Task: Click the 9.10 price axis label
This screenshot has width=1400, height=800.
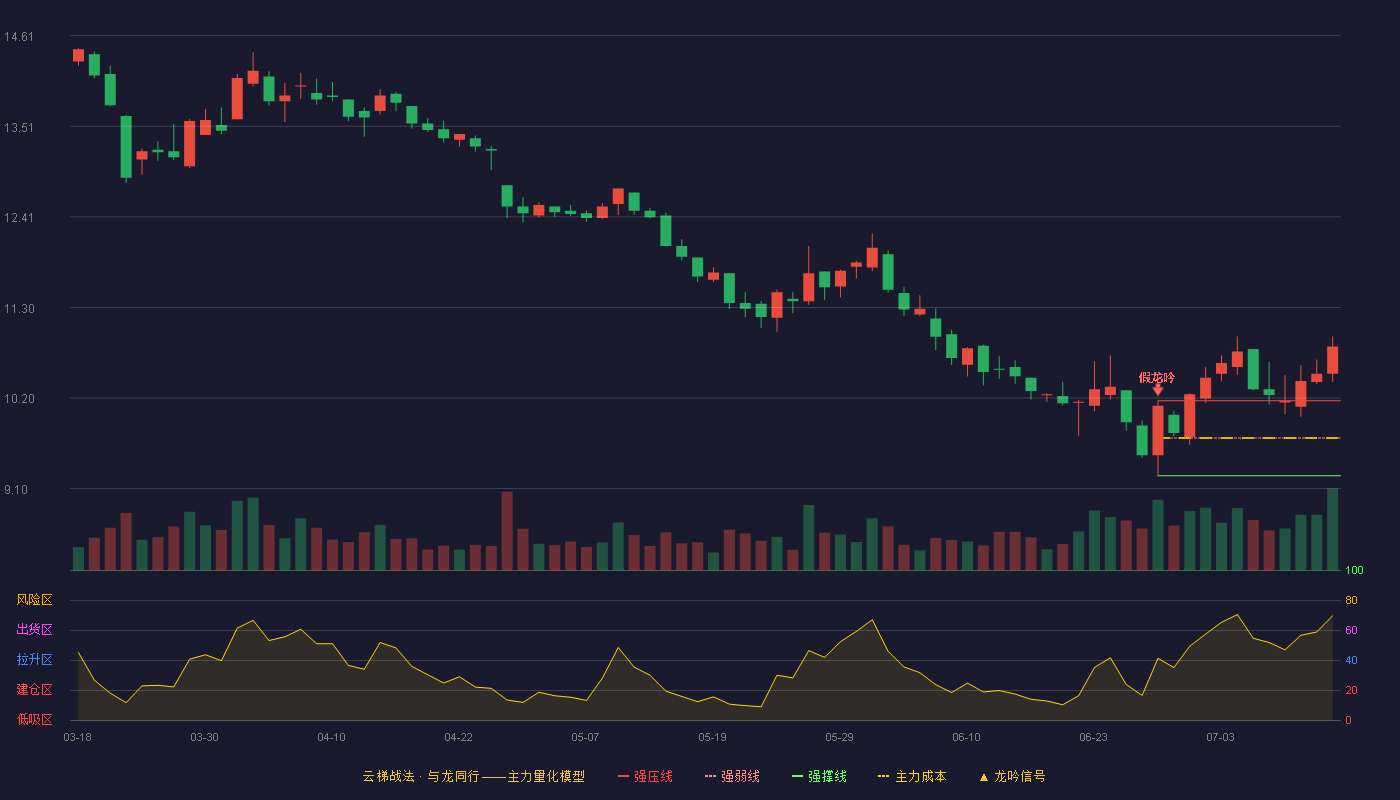Action: [x=16, y=490]
